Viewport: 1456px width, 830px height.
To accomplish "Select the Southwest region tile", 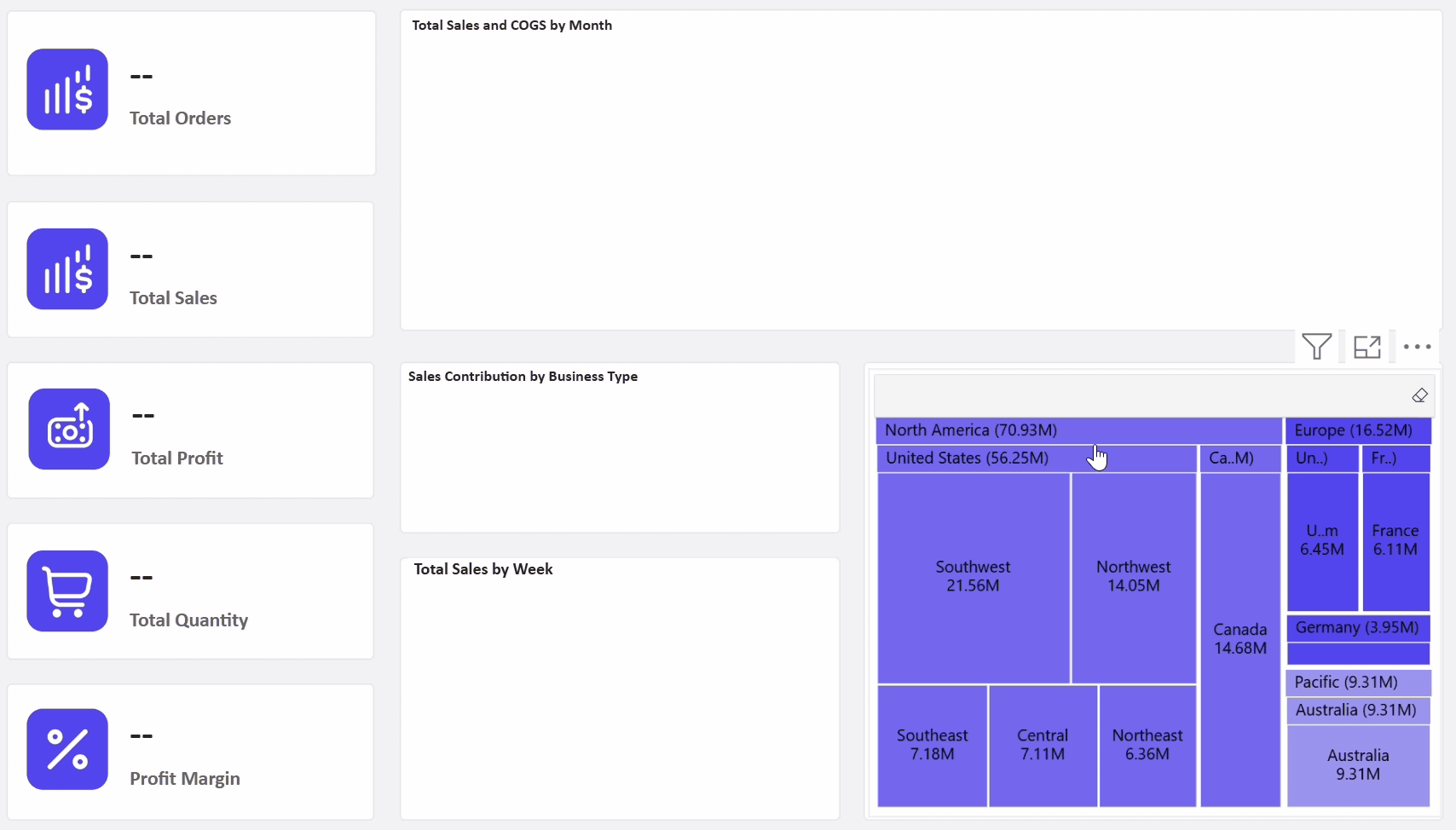I will [973, 577].
